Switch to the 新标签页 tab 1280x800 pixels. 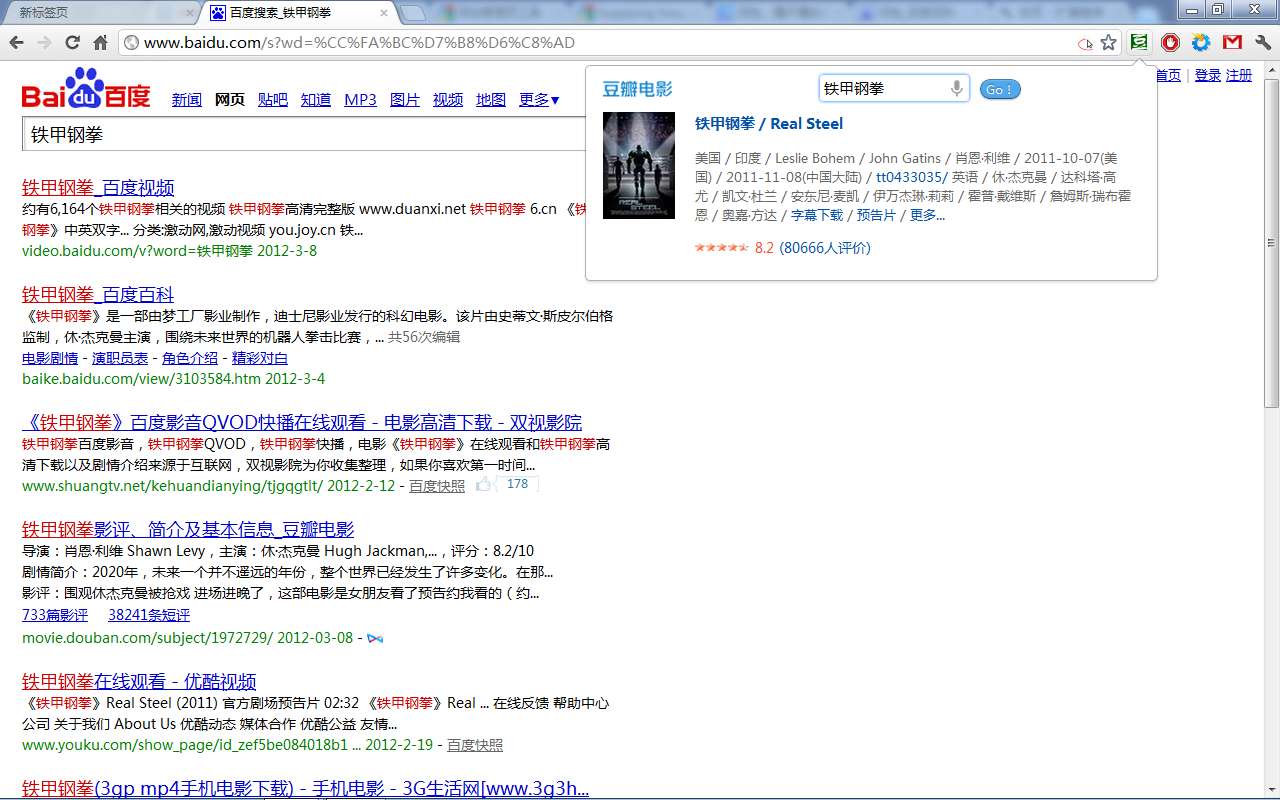[x=100, y=13]
